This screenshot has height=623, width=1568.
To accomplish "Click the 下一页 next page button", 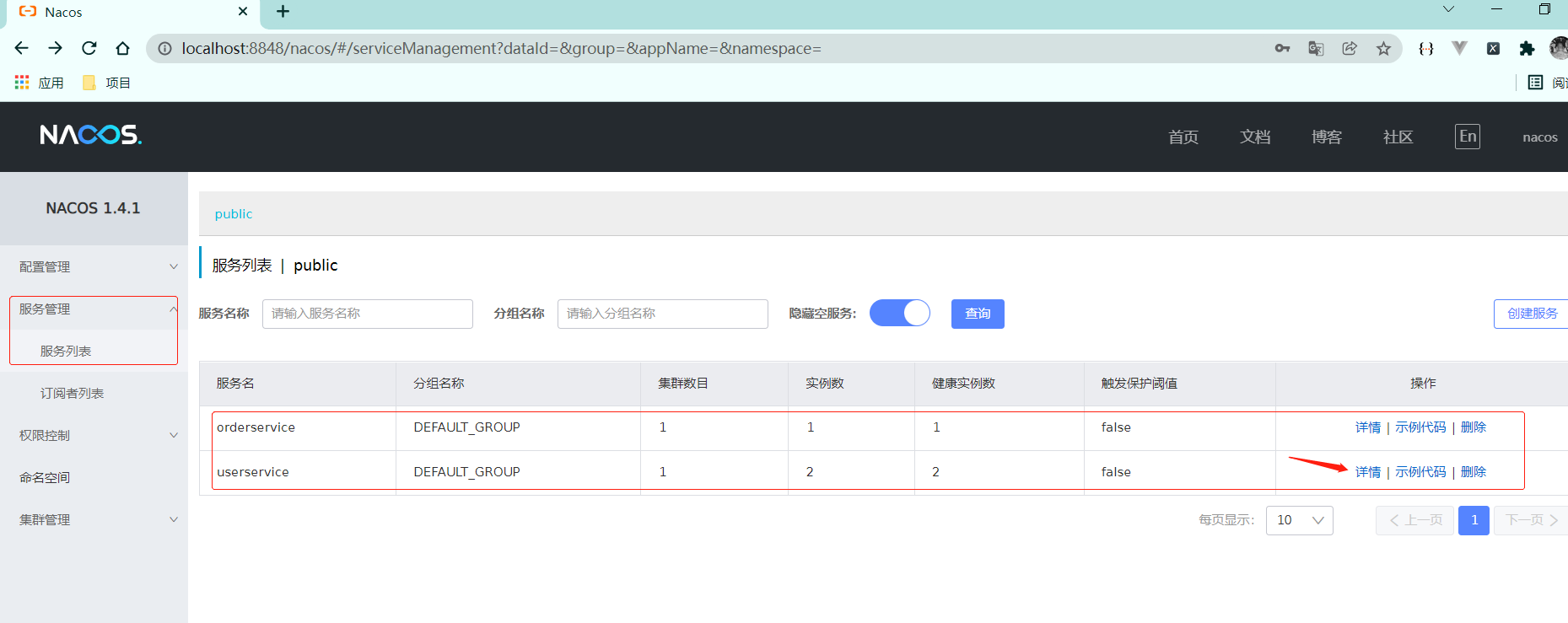I will (x=1531, y=520).
